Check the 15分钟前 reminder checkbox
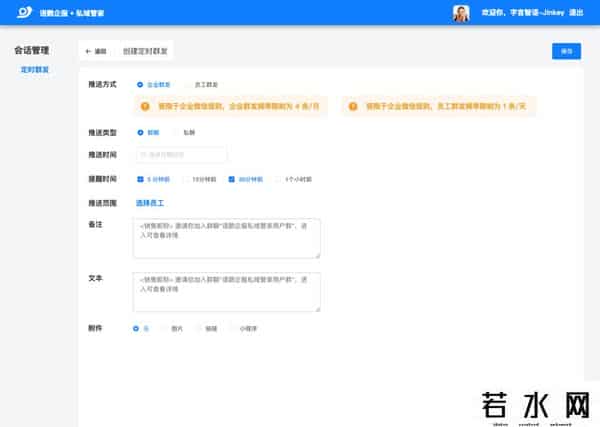Image resolution: width=600 pixels, height=427 pixels. [x=186, y=179]
